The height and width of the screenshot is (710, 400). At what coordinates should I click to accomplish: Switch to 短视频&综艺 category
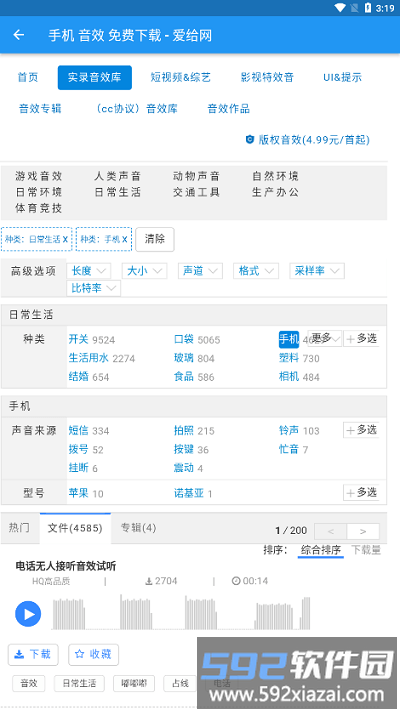(x=180, y=77)
